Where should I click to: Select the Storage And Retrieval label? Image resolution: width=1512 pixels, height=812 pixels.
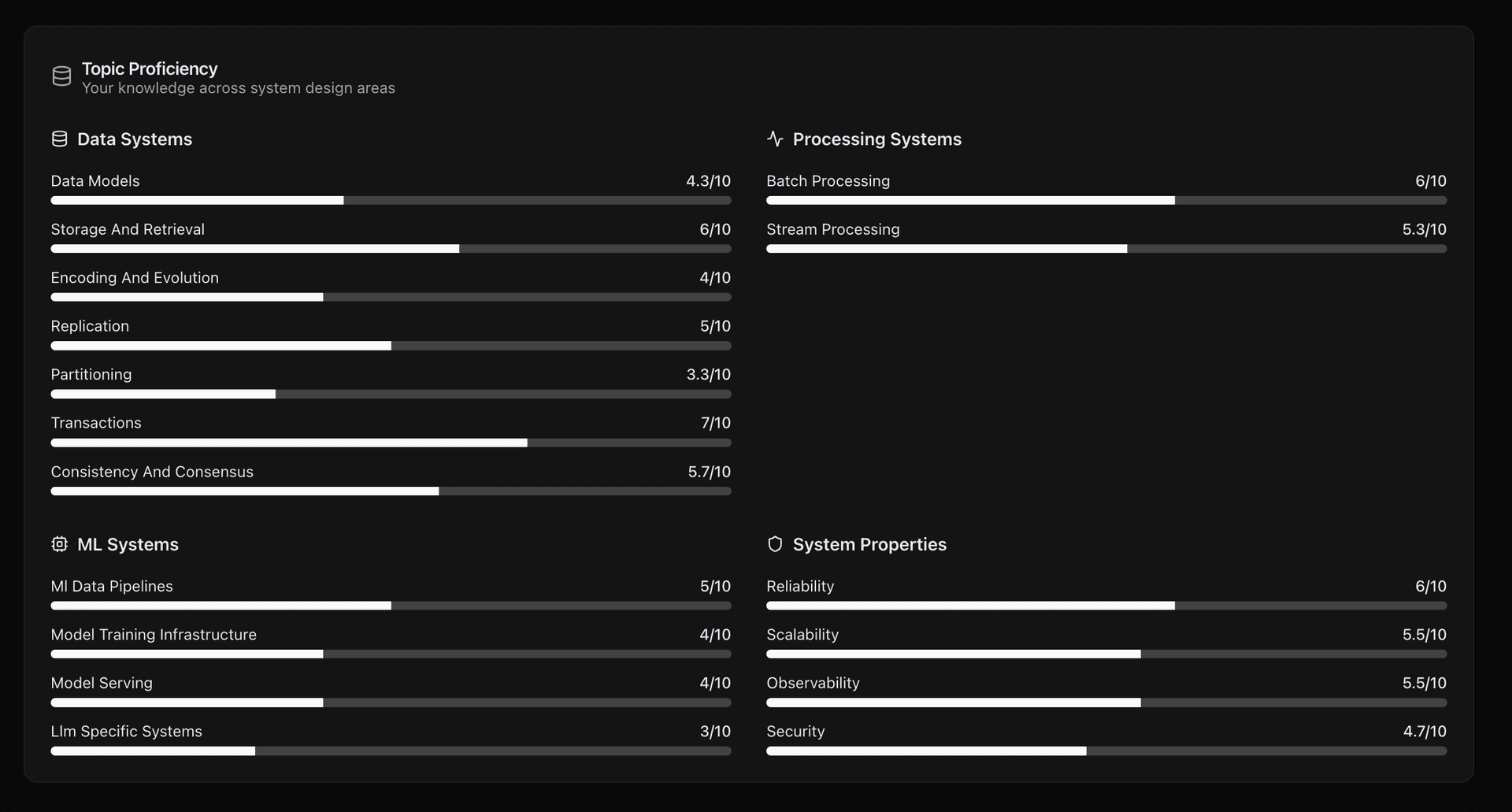(128, 229)
